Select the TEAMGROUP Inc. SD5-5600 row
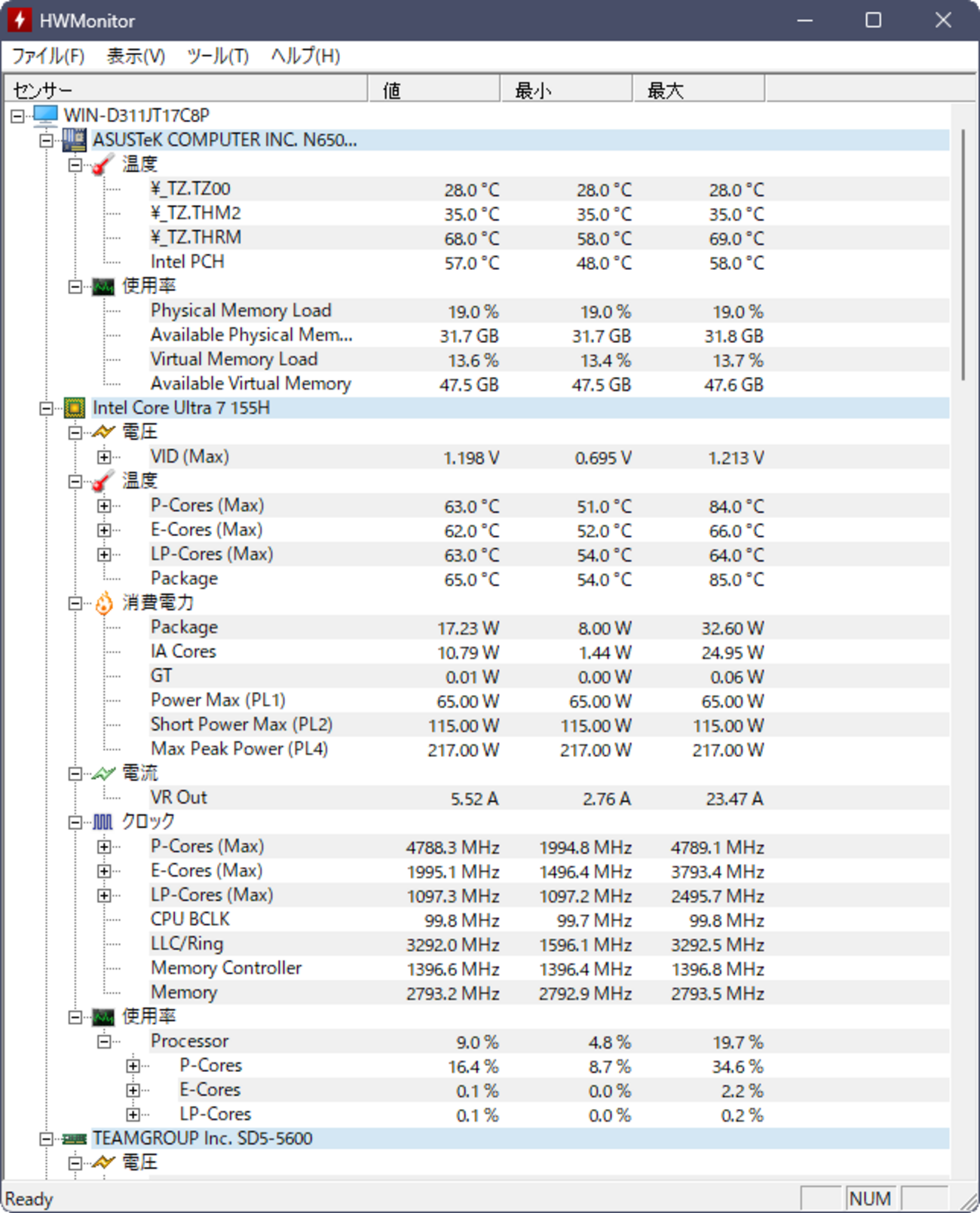 tap(520, 1138)
